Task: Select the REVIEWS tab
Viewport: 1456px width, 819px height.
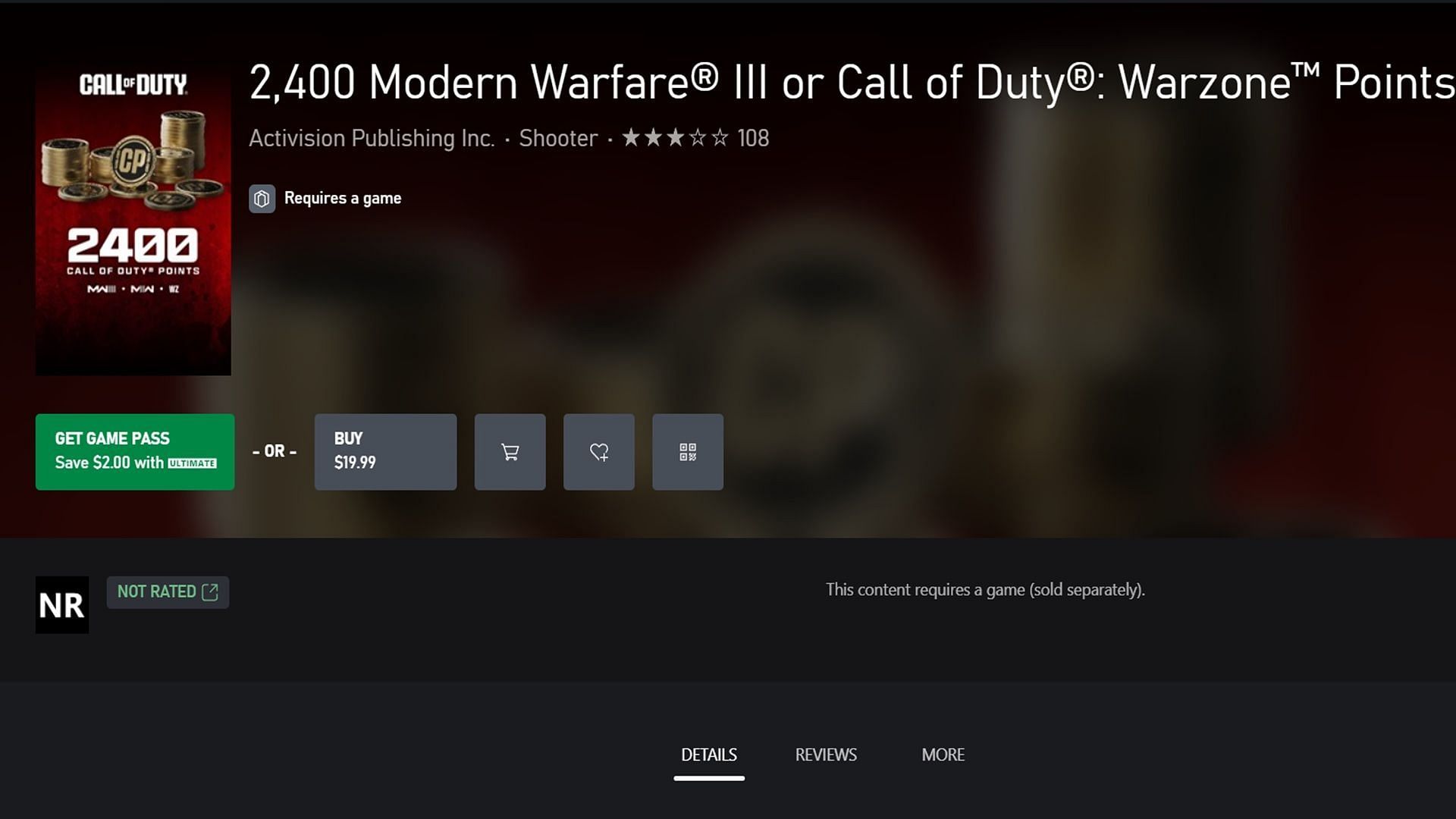Action: (826, 755)
